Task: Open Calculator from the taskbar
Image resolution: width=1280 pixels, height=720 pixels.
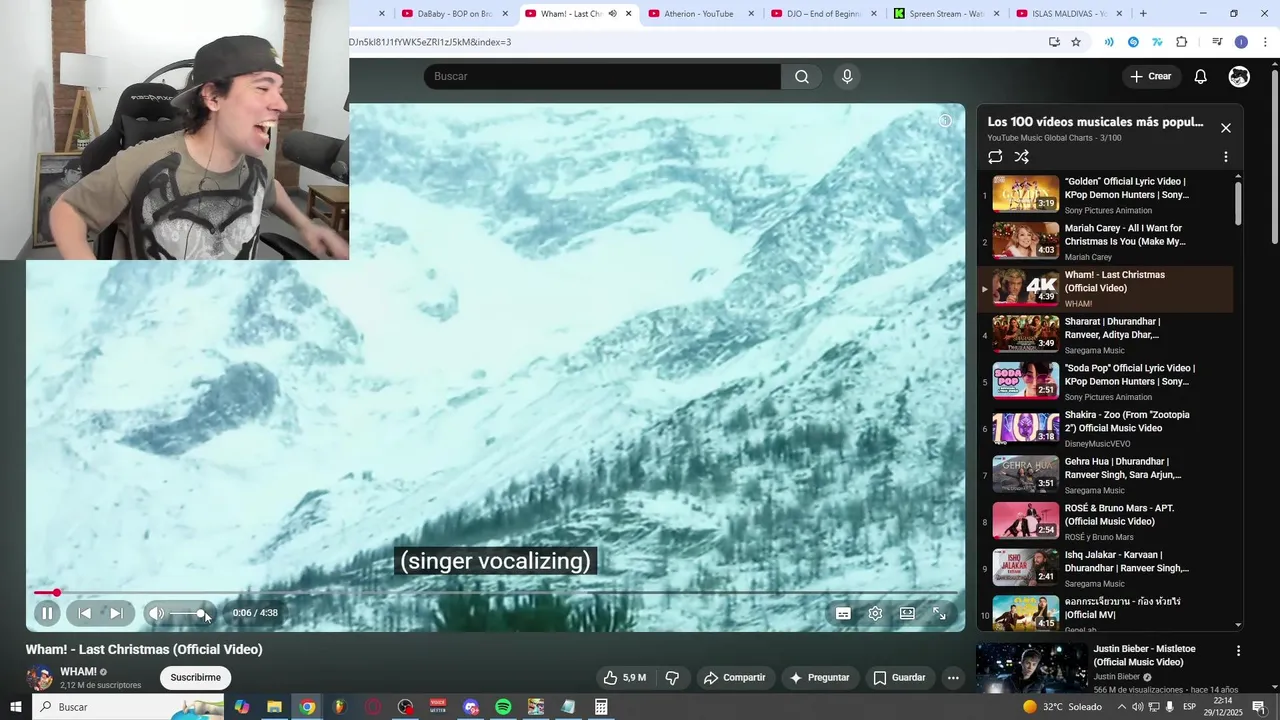Action: coord(601,707)
